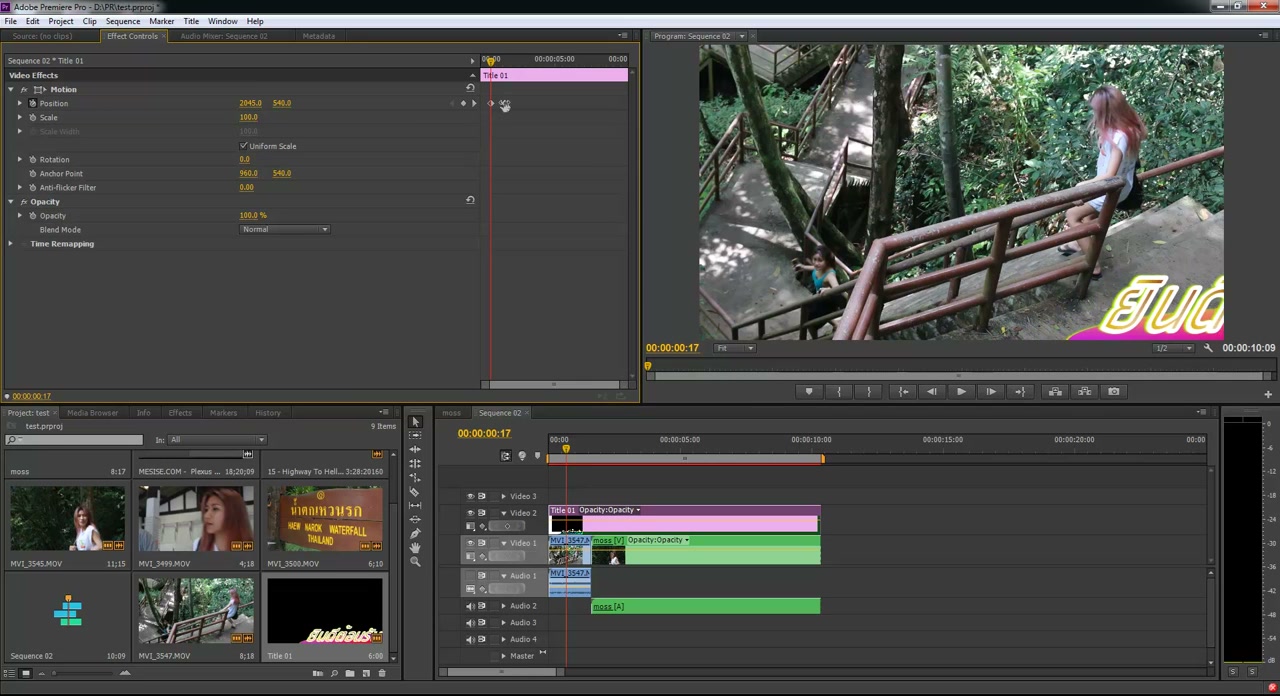
Task: Mute the Audio 2 track speaker
Action: click(471, 606)
